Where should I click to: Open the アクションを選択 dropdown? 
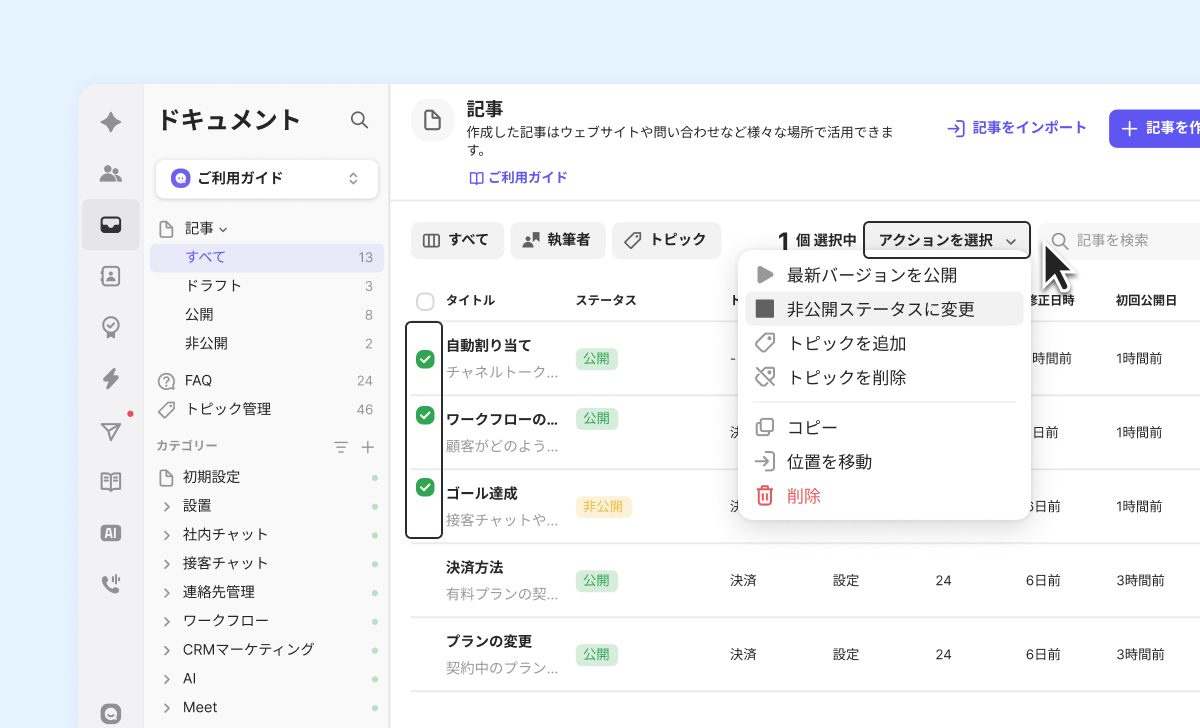coord(946,240)
